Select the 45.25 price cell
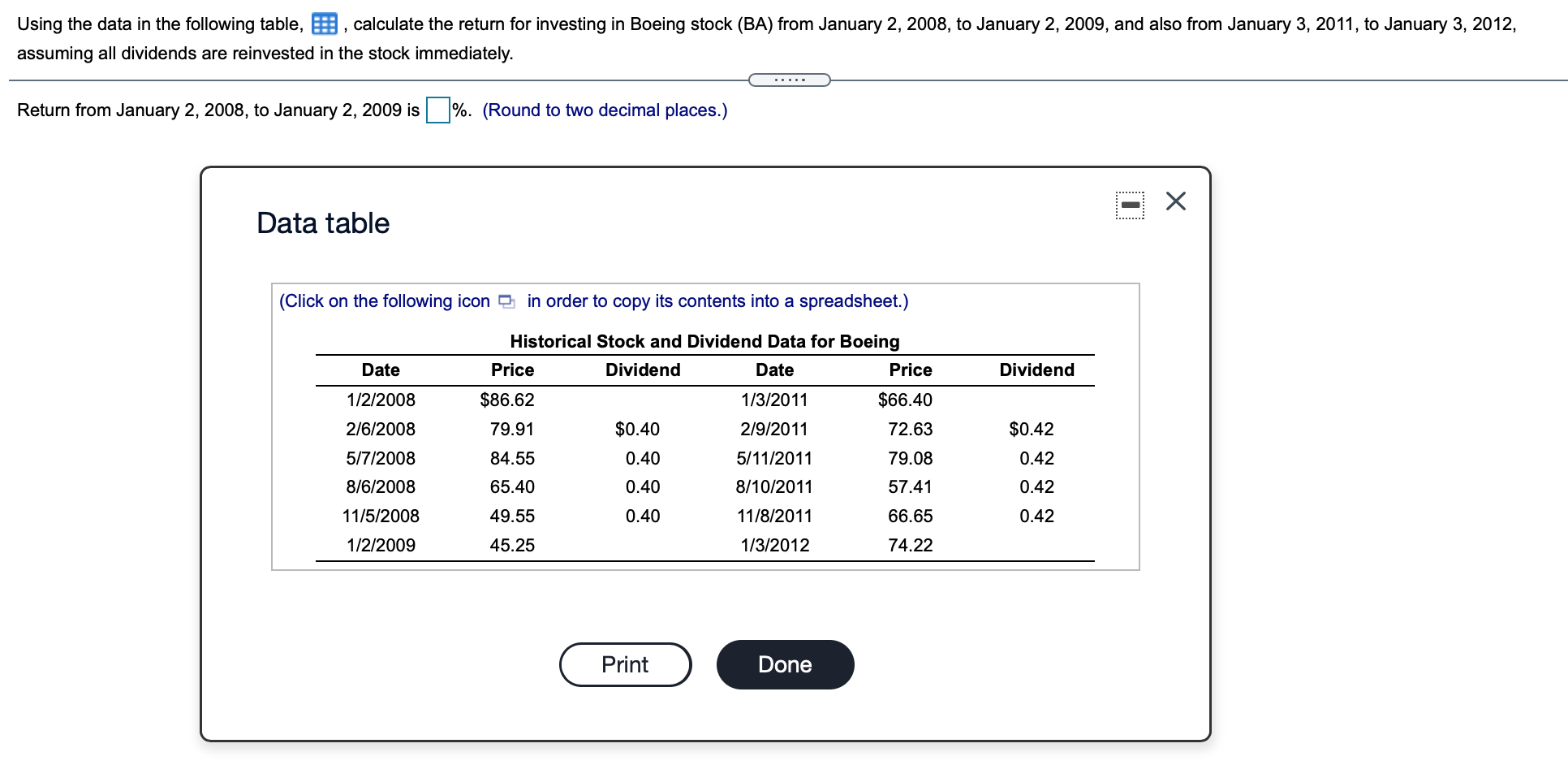This screenshot has height=778, width=1568. pyautogui.click(x=512, y=545)
